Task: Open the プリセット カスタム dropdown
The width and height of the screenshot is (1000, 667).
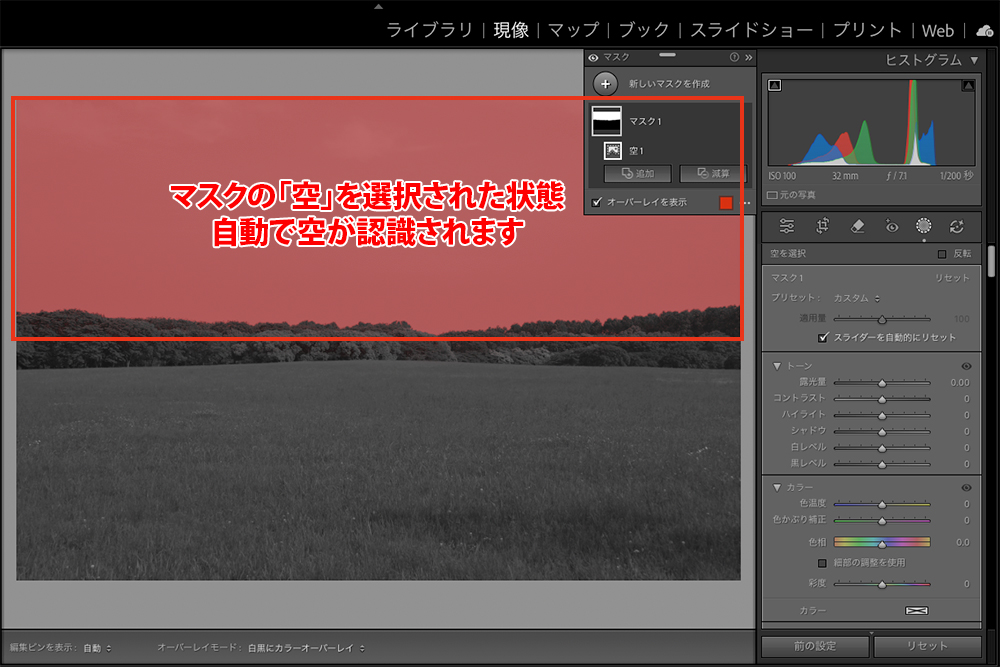Action: [x=857, y=298]
